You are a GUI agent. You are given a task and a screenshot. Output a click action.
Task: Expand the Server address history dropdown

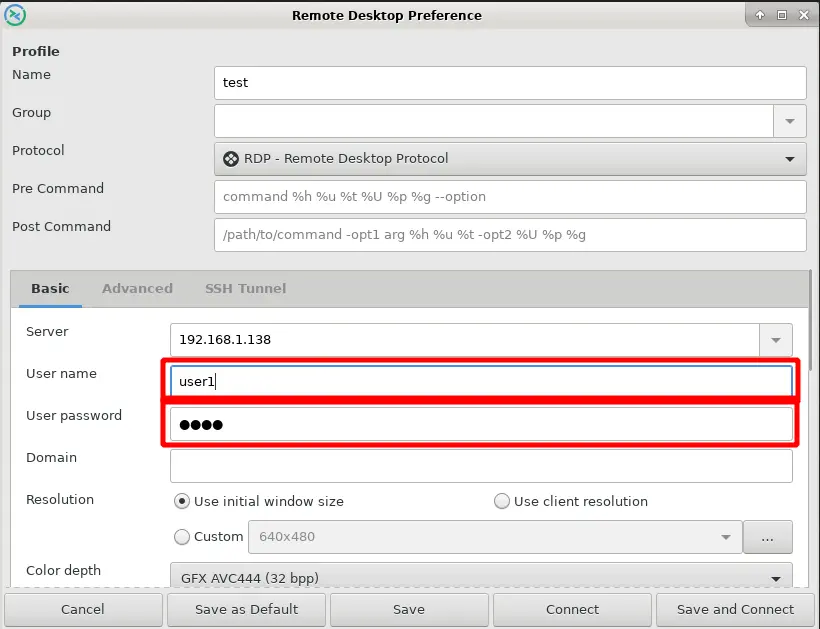point(776,340)
